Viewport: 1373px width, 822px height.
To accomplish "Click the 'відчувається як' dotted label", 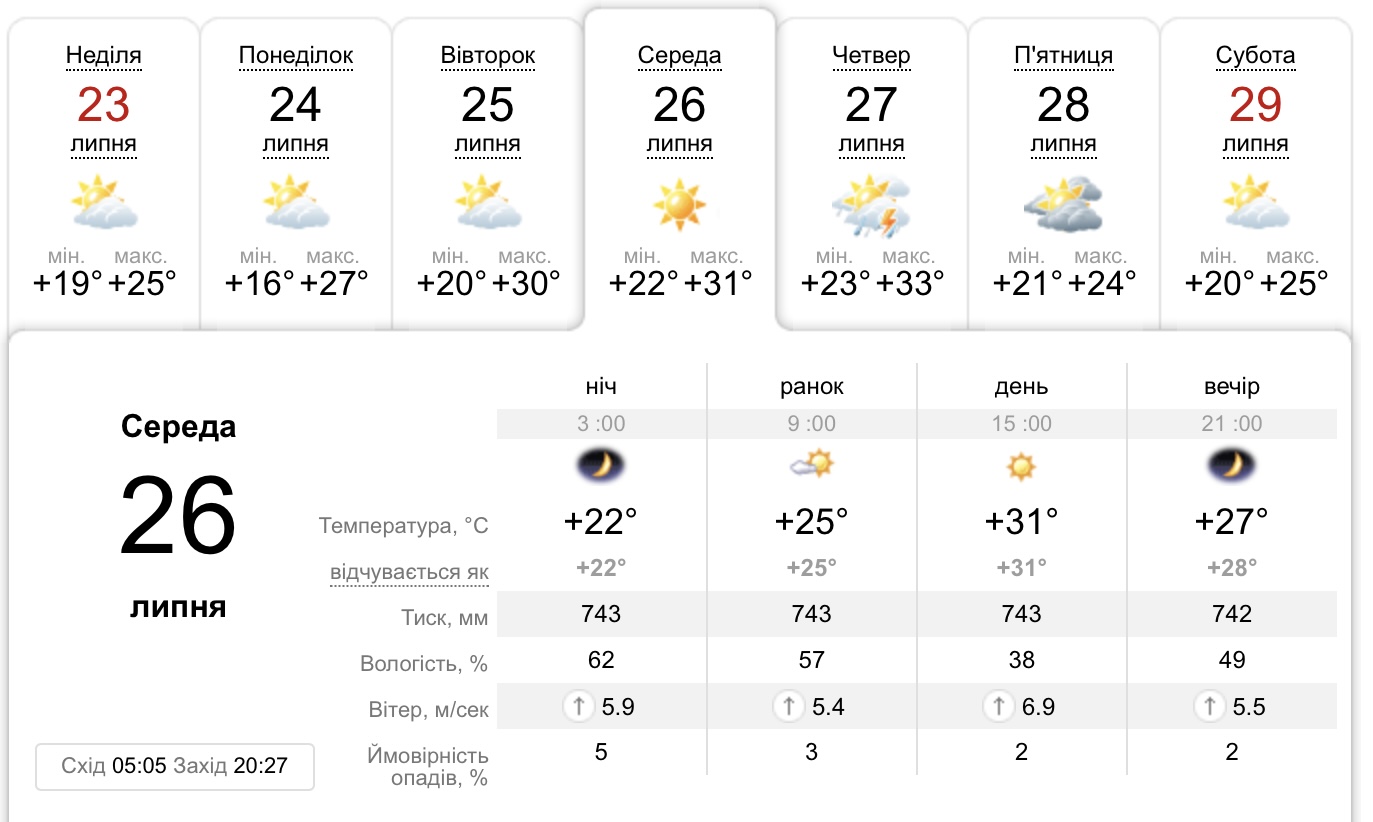I will coord(409,573).
